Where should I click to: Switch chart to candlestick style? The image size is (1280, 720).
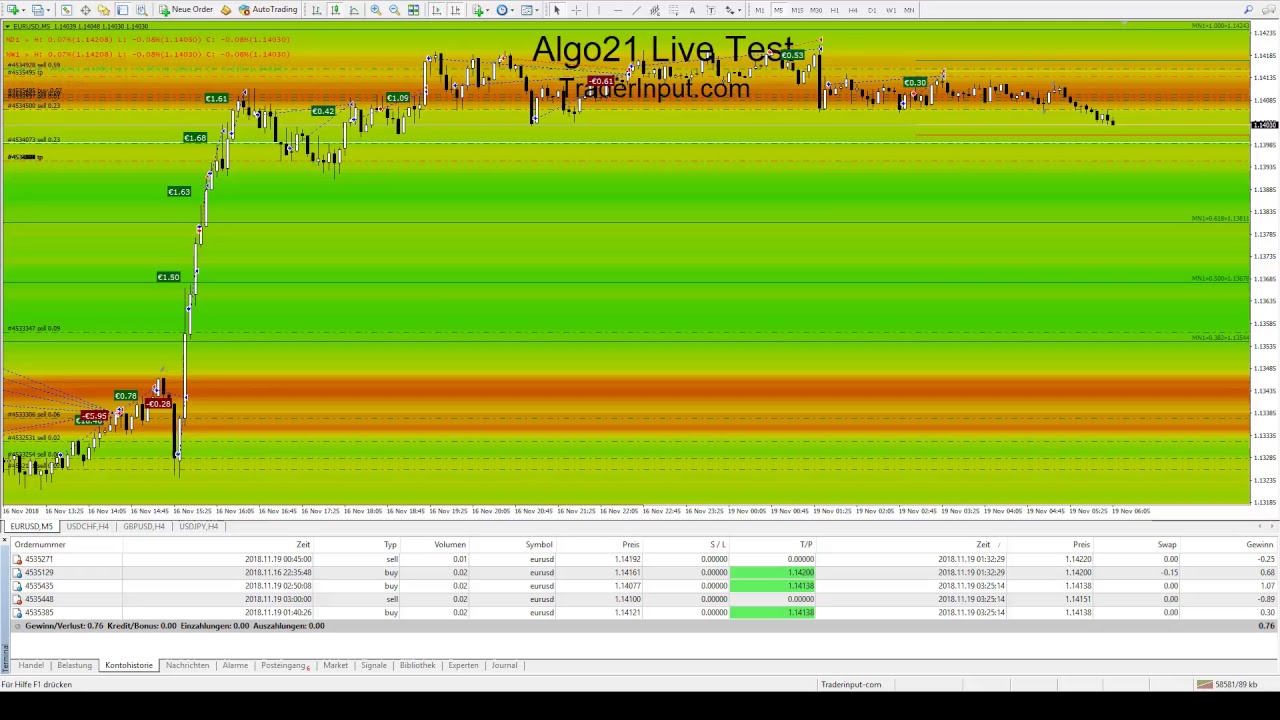pos(335,10)
